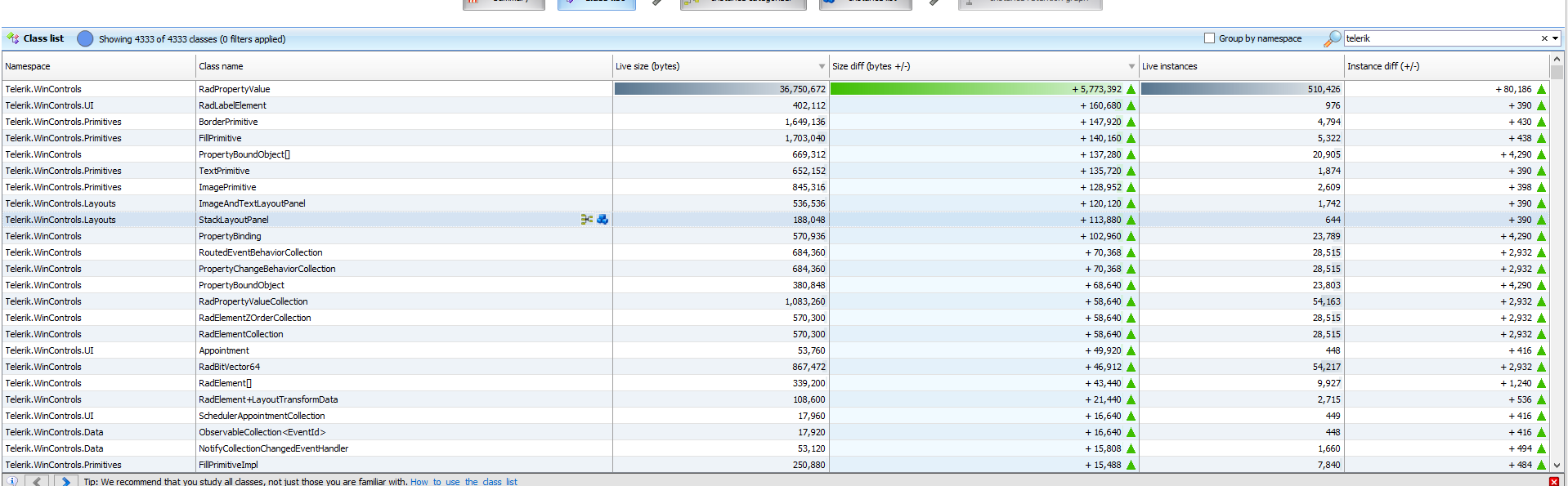The image size is (1568, 486).
Task: Click the info icon in the tip bar
Action: 12,481
